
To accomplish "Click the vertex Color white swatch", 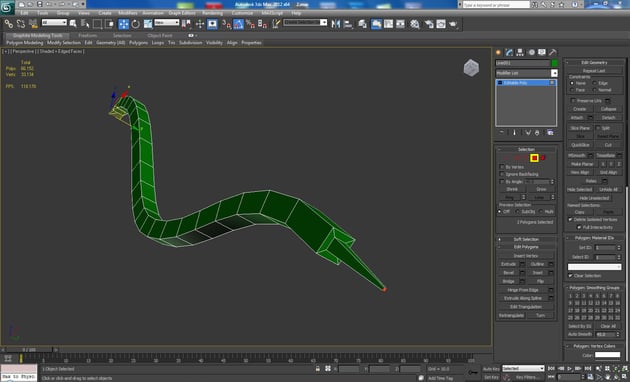I will click(x=607, y=355).
